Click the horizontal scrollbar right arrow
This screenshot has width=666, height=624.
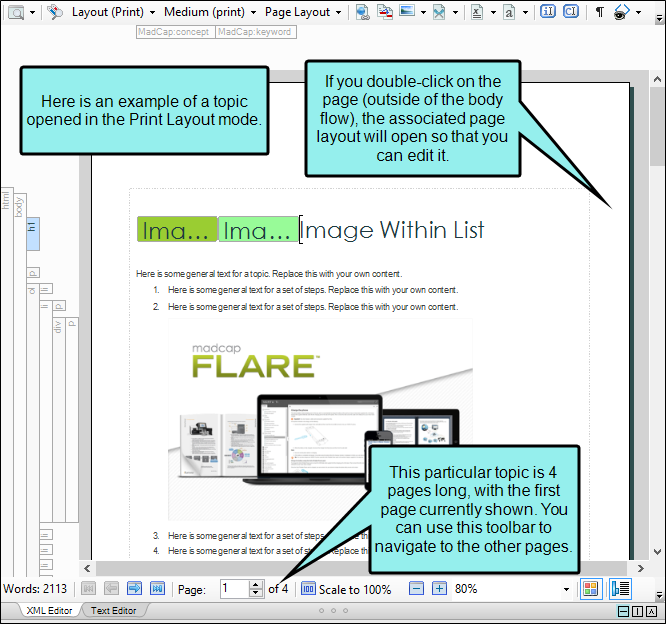[x=641, y=568]
